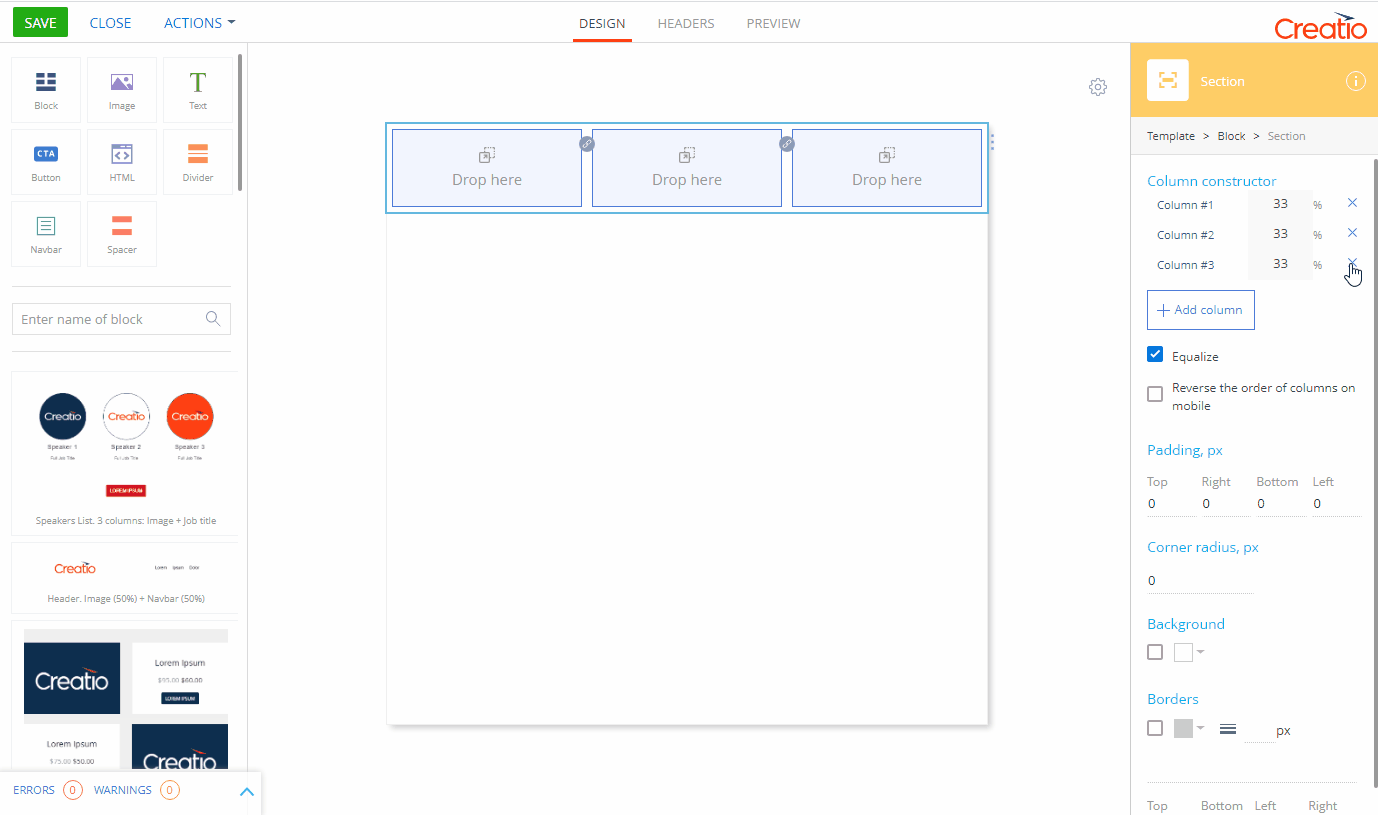Viewport: 1378px width, 815px height.
Task: Select the Divider element tile
Action: [198, 162]
